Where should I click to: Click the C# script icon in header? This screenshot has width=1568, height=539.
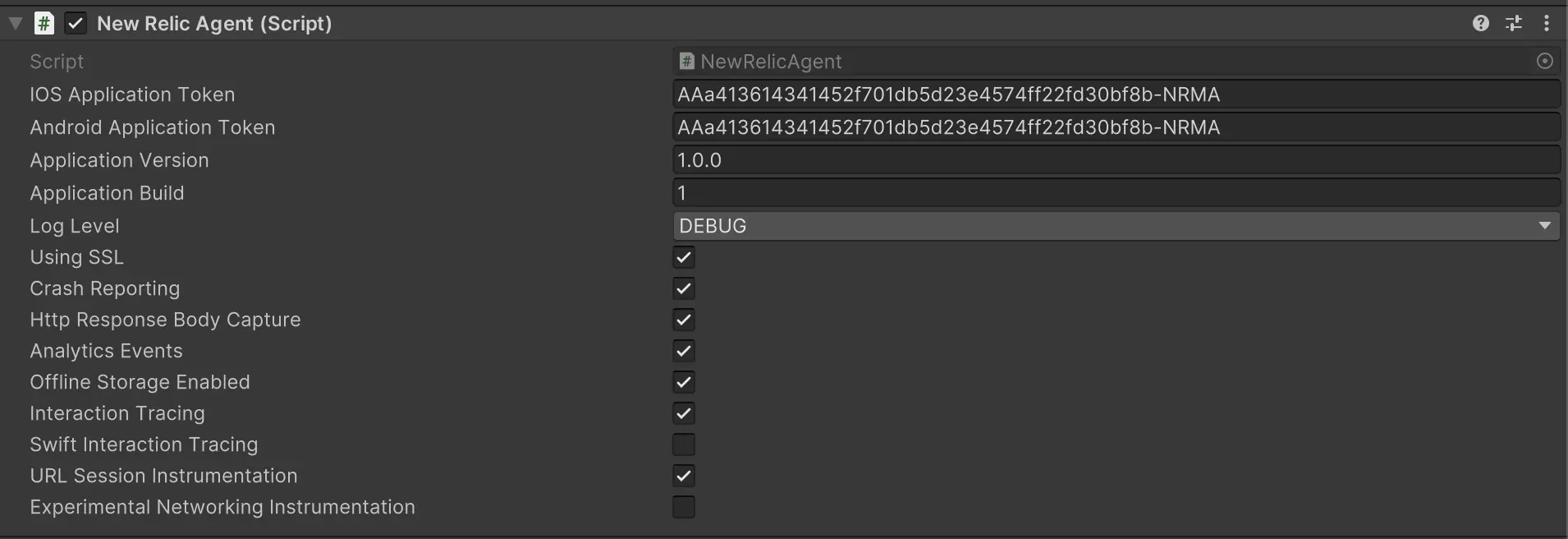click(x=44, y=23)
